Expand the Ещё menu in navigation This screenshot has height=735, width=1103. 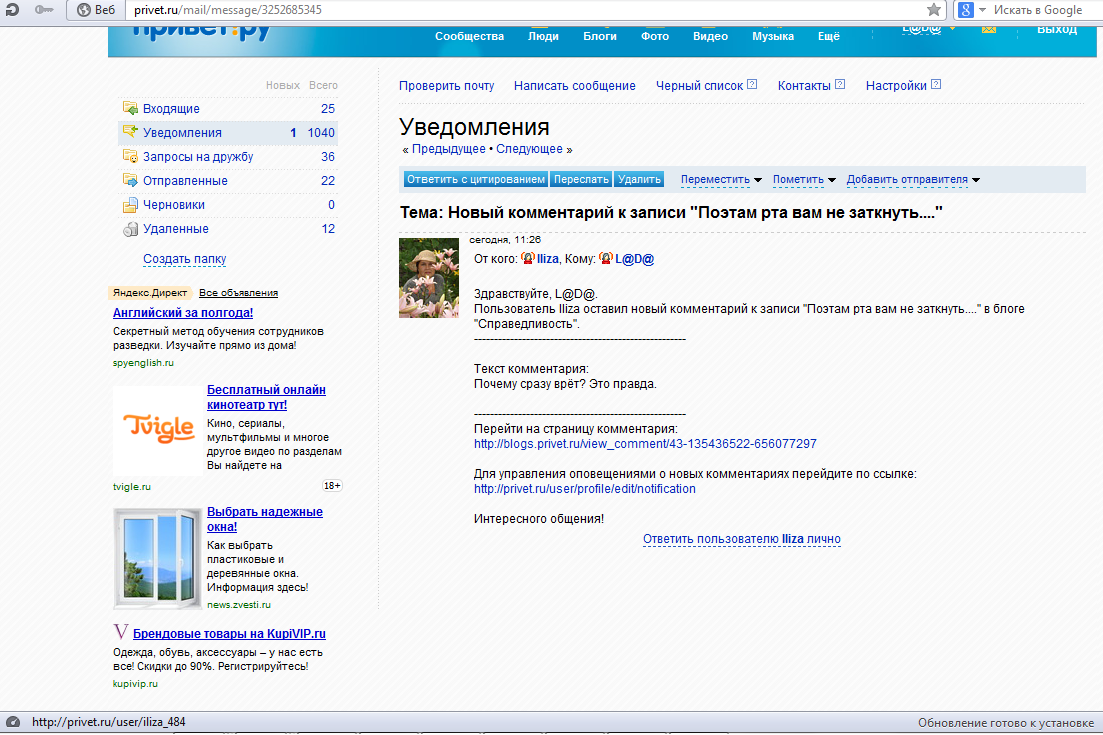tap(828, 36)
